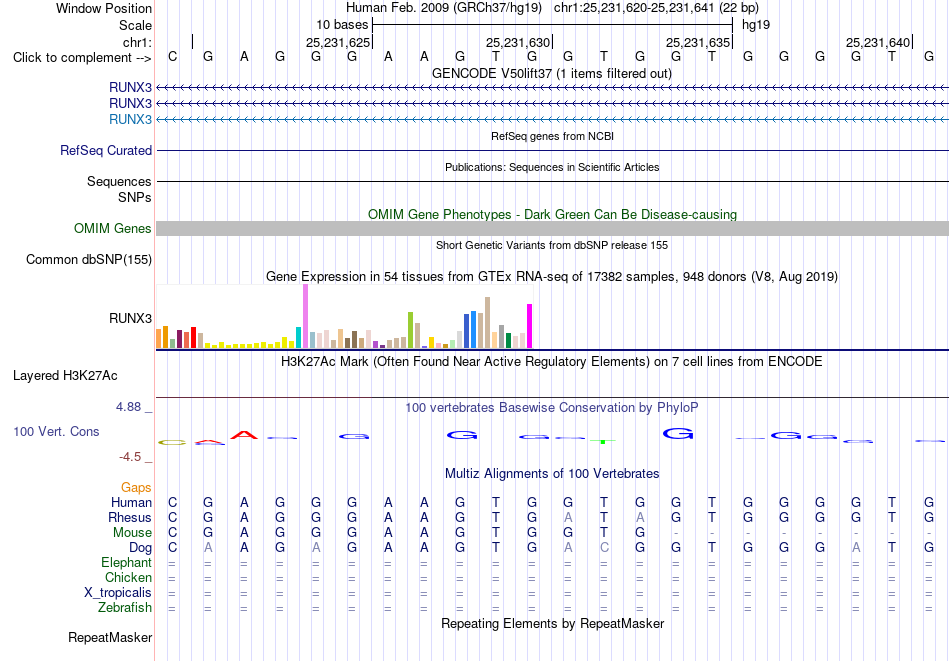950x661 pixels.
Task: Click the tallest violet bar in GTEx chart
Action: (x=305, y=316)
